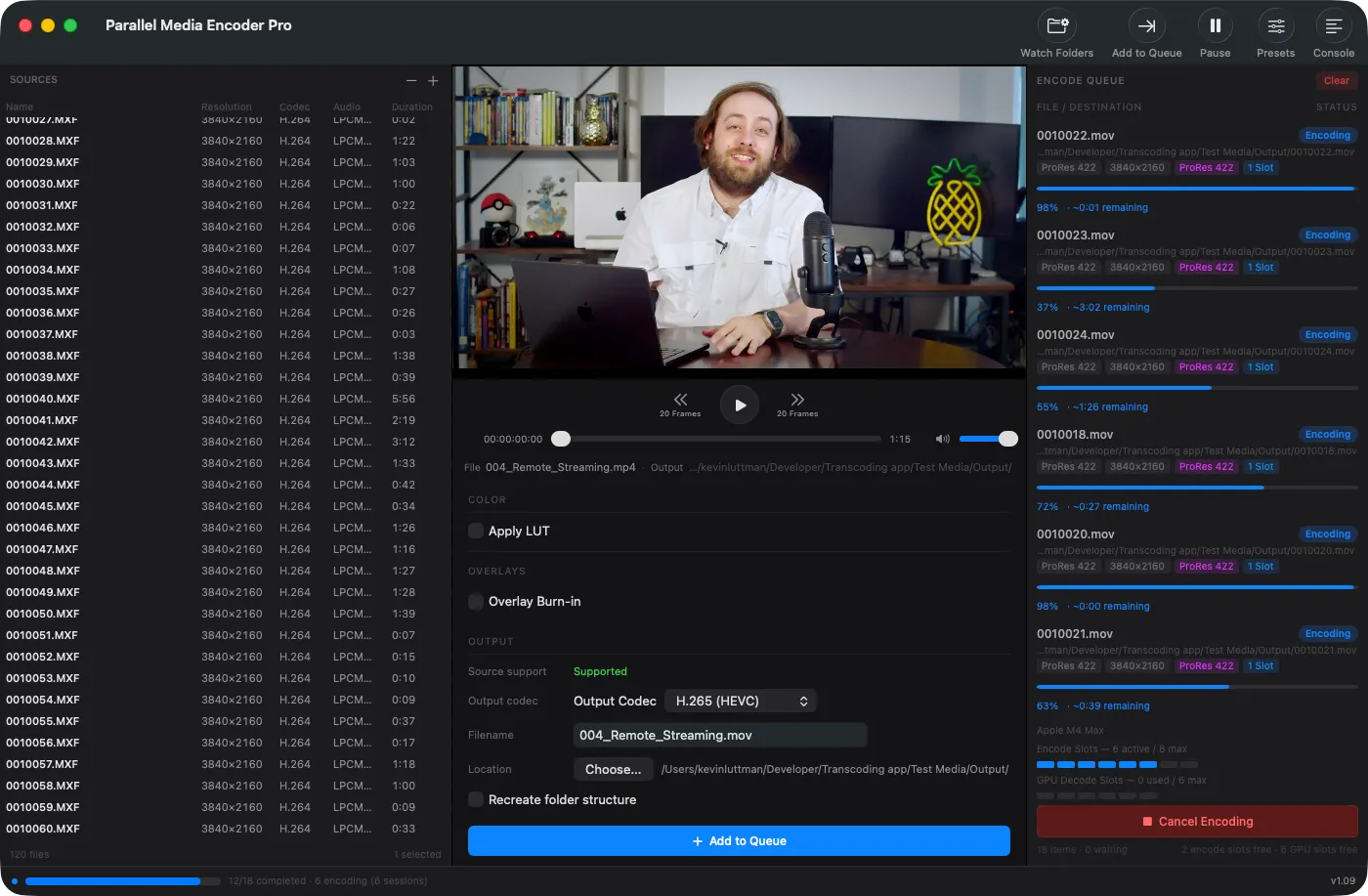Viewport: 1368px width, 896px height.
Task: Enable the Apply LUT option
Action: (x=475, y=531)
